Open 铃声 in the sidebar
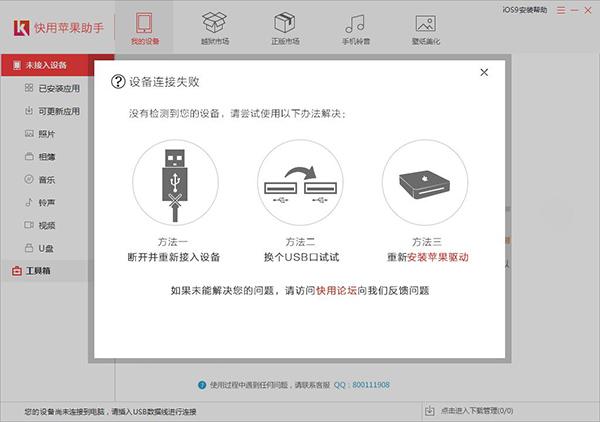 coord(40,202)
